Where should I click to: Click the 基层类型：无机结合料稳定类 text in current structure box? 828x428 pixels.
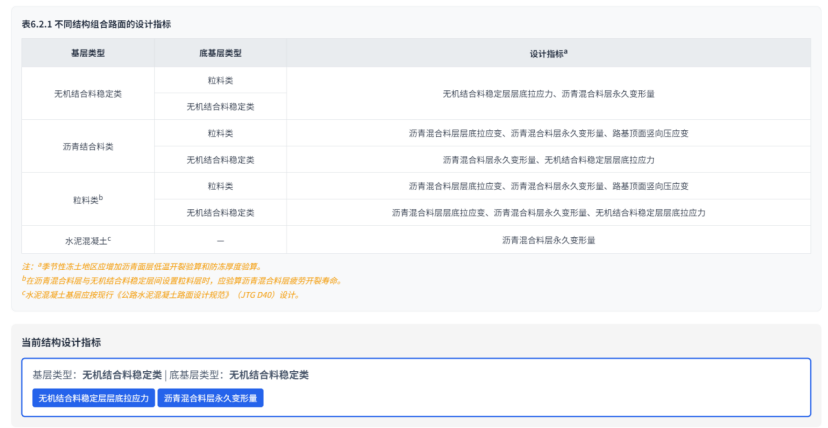[x=97, y=375]
